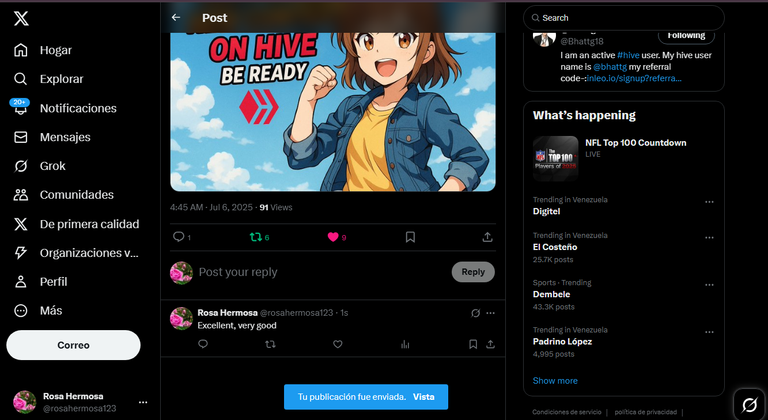This screenshot has width=768, height=420.
Task: Toggle repost on main post with 6 reposts
Action: point(256,237)
